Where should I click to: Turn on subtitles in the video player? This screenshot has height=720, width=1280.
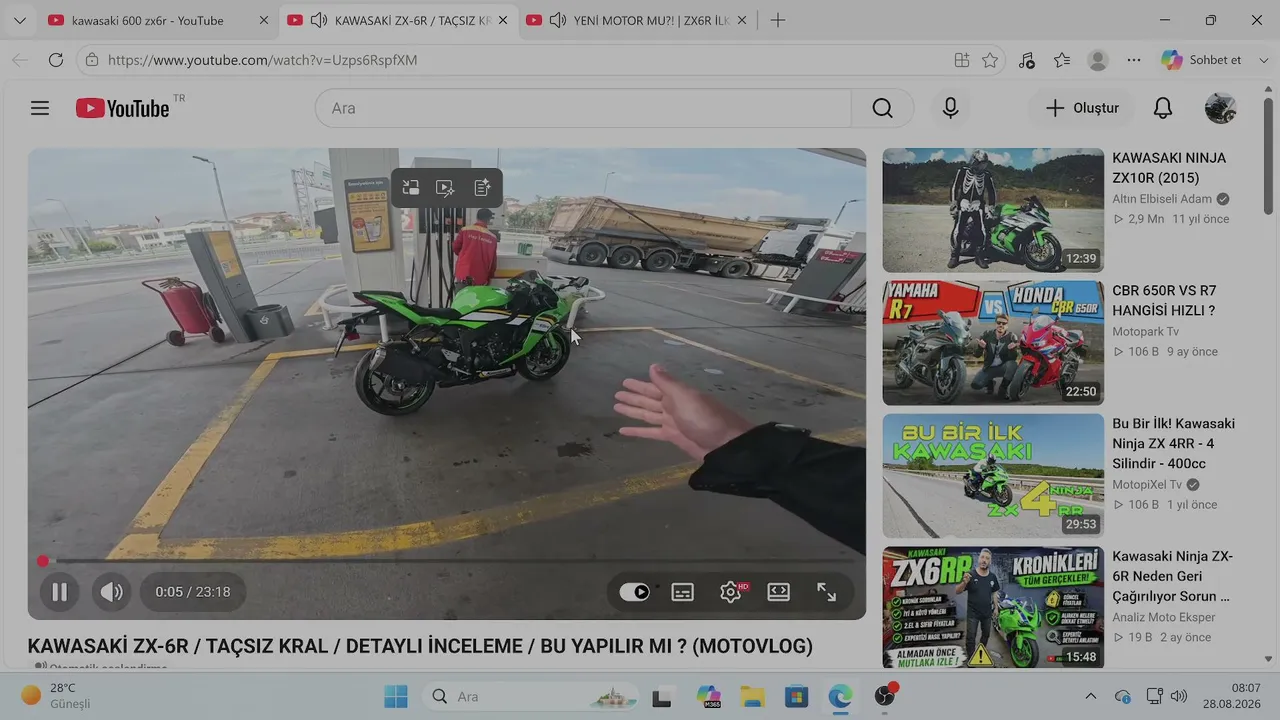(x=683, y=592)
